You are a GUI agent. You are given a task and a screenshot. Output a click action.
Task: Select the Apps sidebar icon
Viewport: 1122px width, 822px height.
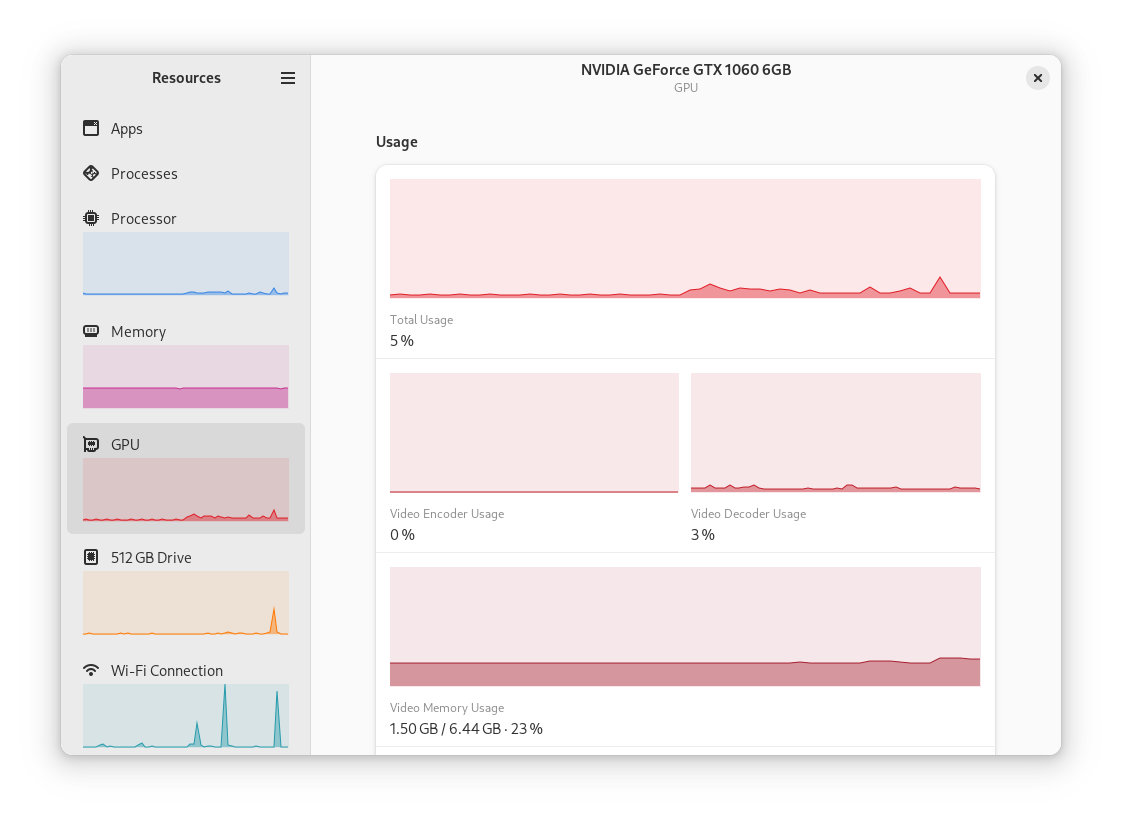pos(89,128)
